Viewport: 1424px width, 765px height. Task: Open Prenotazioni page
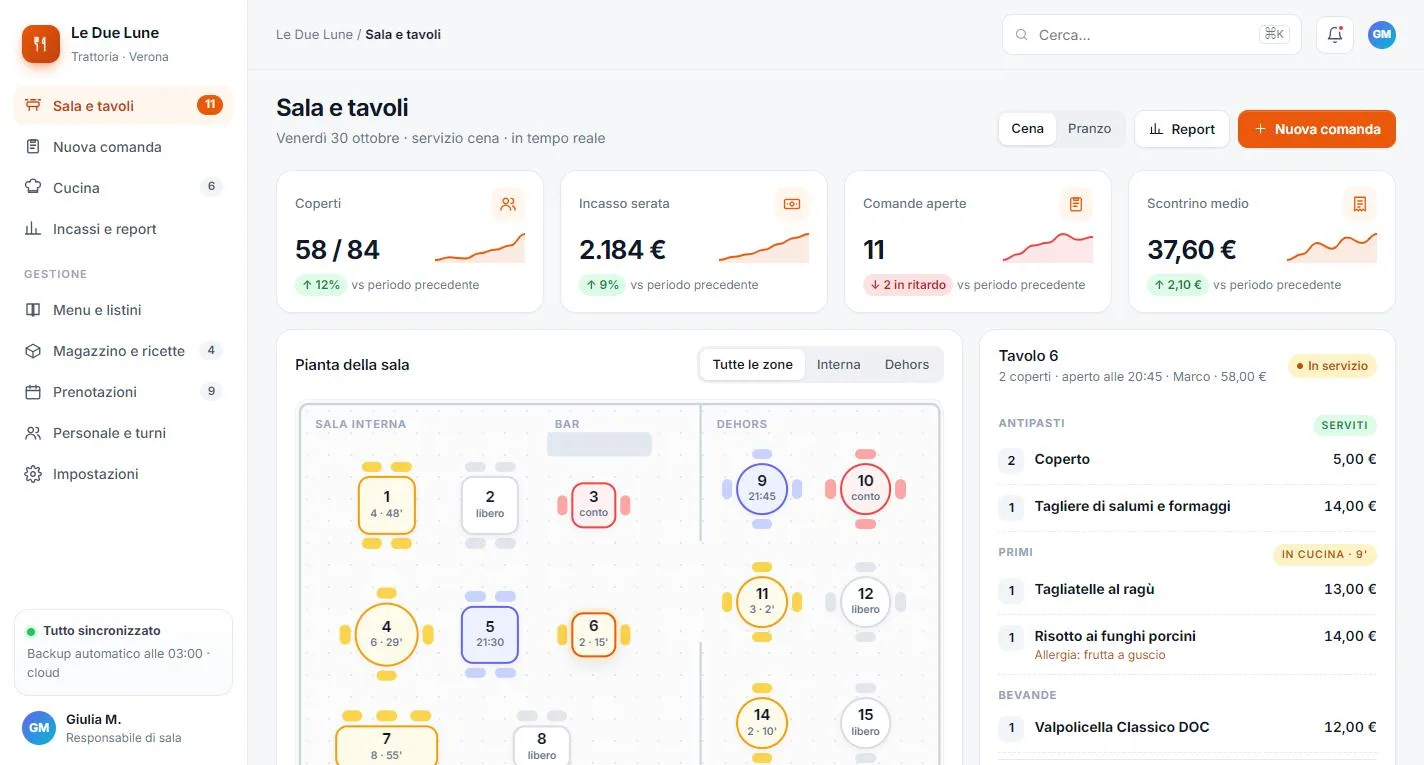[123, 392]
